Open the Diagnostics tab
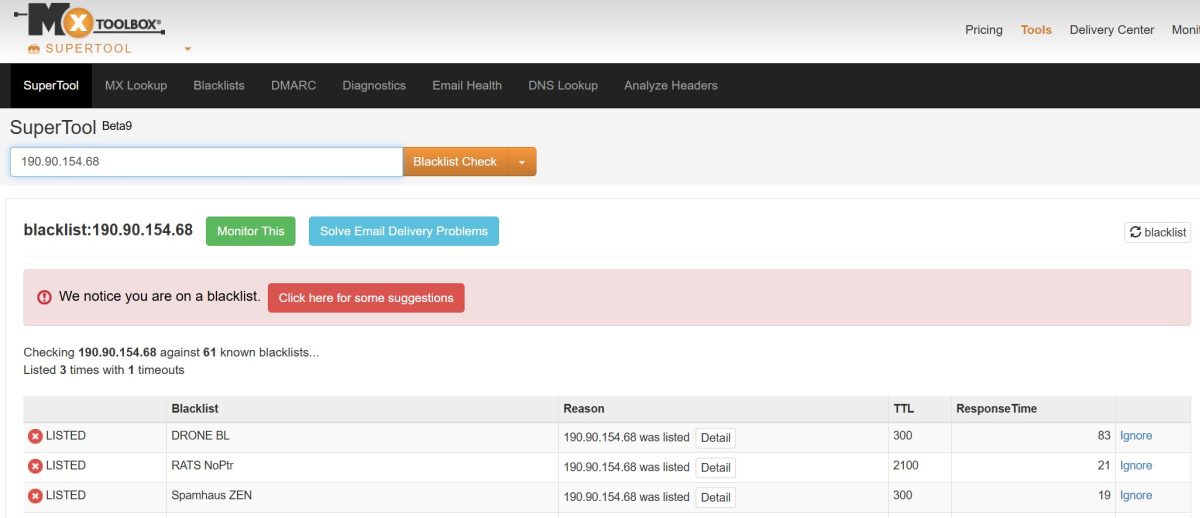This screenshot has width=1200, height=518. 374,85
